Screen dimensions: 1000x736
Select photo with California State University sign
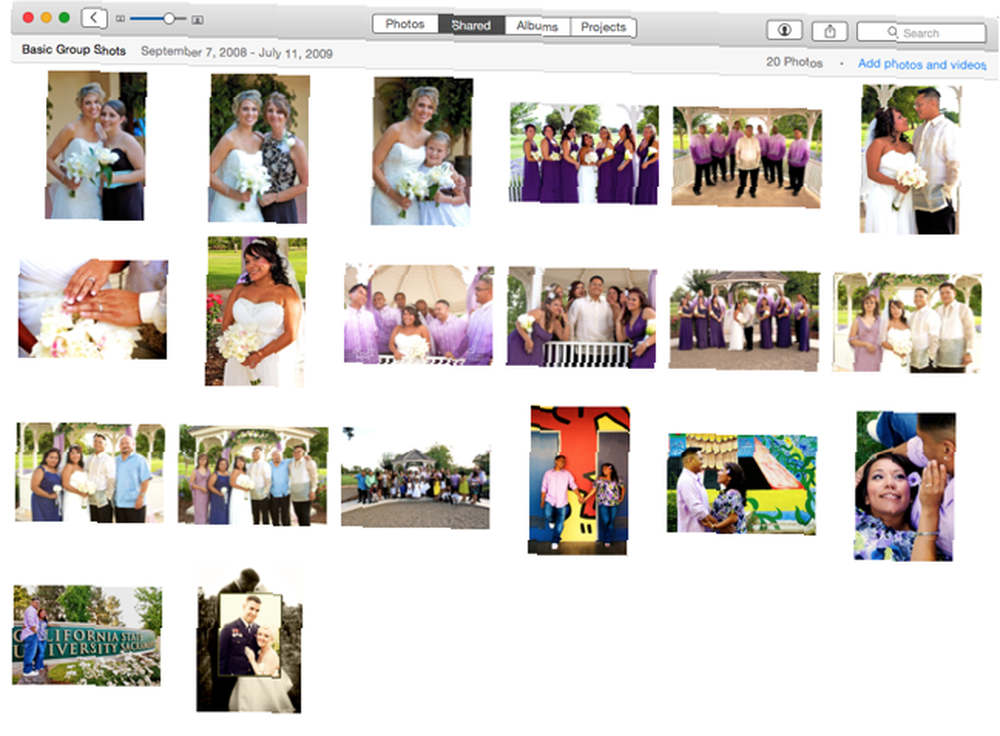(87, 635)
